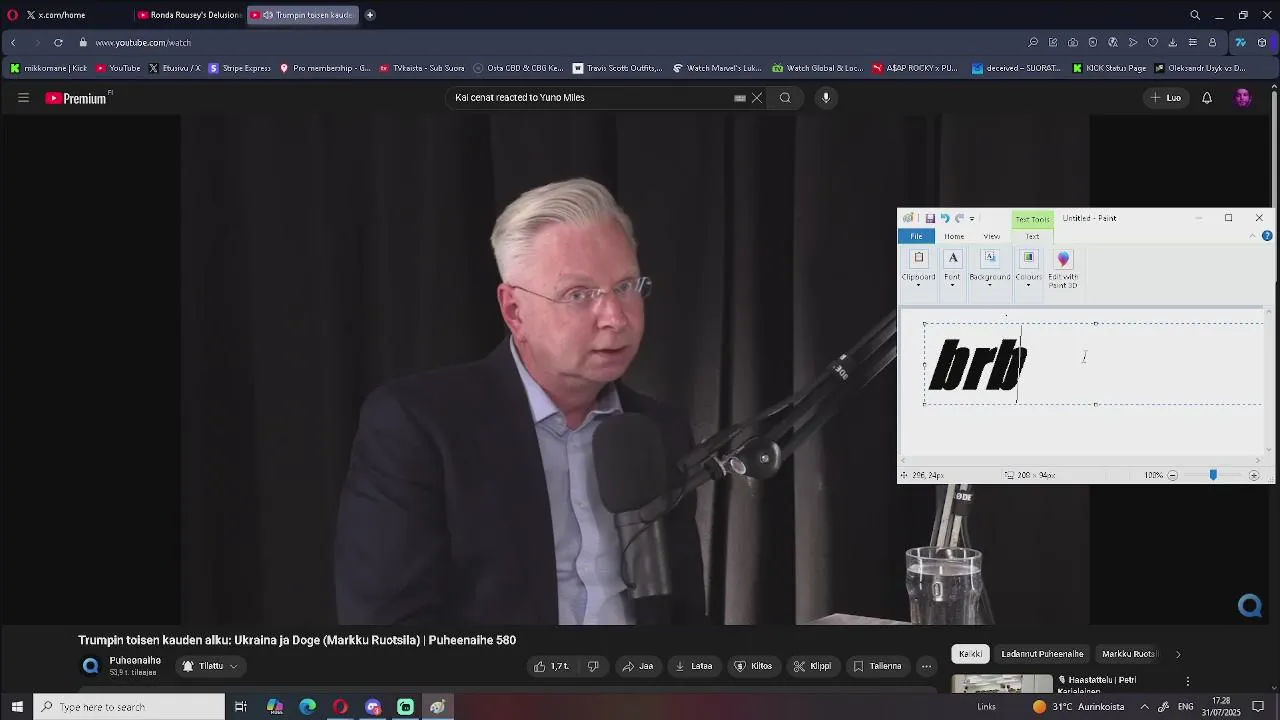Start YouTube voice search with the microphone
Image resolution: width=1280 pixels, height=720 pixels.
826,98
